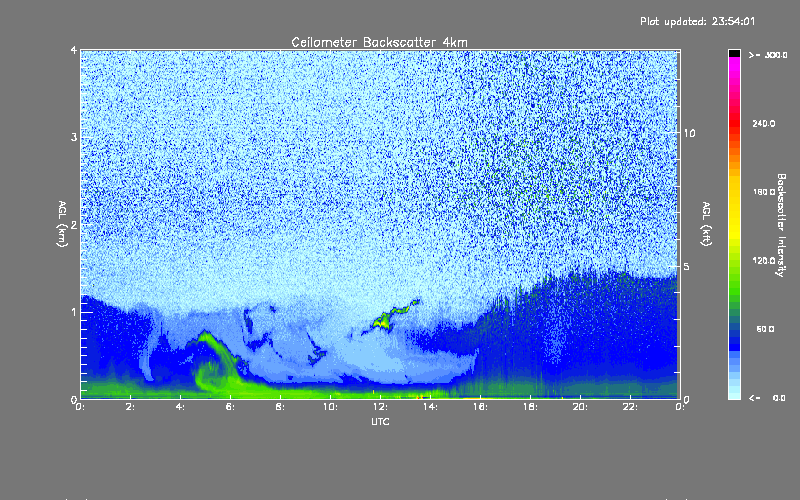Click the right 'AGL (kft)' axis label
The image size is (800, 500).
pyautogui.click(x=707, y=224)
